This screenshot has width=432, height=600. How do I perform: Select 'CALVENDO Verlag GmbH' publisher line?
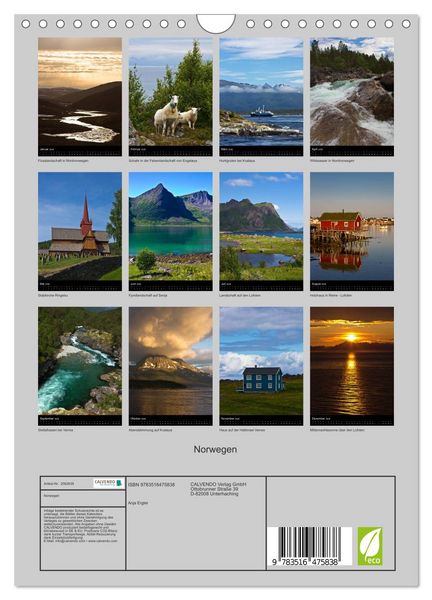(218, 484)
